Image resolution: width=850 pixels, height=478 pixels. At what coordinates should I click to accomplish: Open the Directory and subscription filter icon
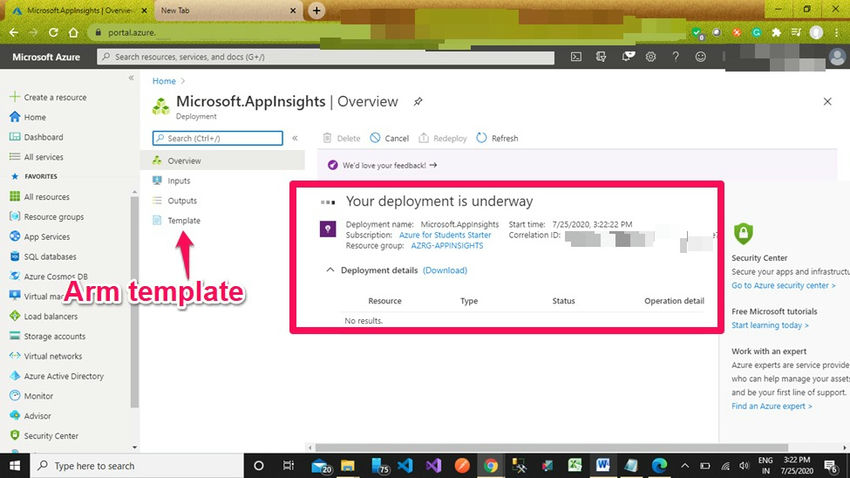tap(601, 56)
